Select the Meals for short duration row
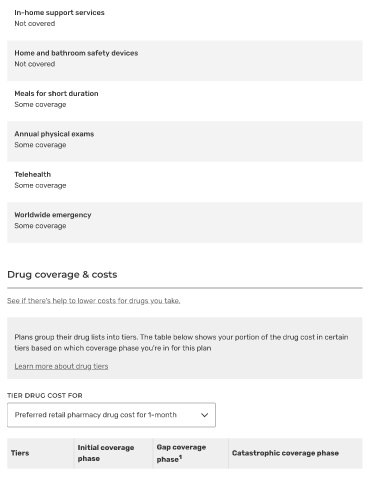Screen dimensions: 370x480 pyautogui.click(x=185, y=101)
